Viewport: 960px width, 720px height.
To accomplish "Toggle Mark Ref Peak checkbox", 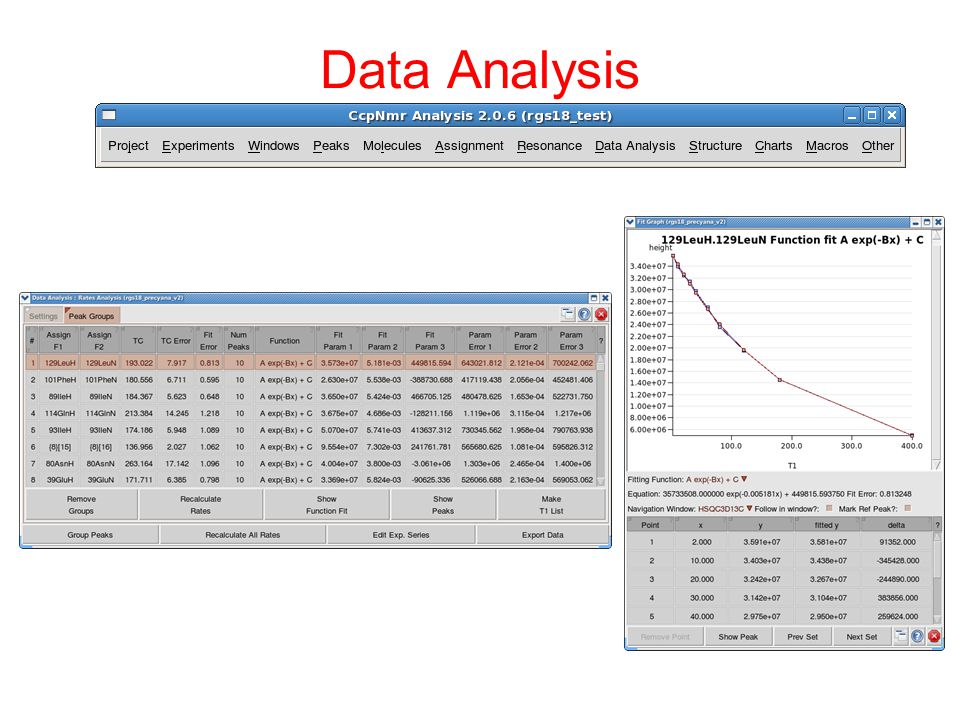I will click(907, 508).
